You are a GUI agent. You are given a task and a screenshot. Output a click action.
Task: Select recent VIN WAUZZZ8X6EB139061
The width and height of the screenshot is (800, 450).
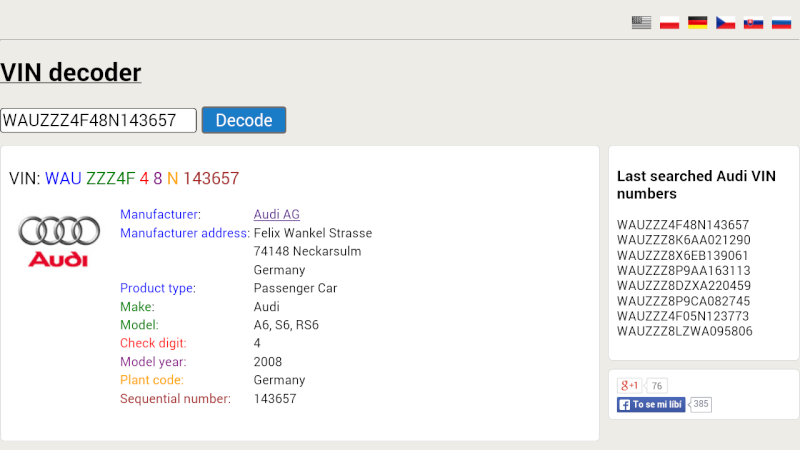pos(683,255)
